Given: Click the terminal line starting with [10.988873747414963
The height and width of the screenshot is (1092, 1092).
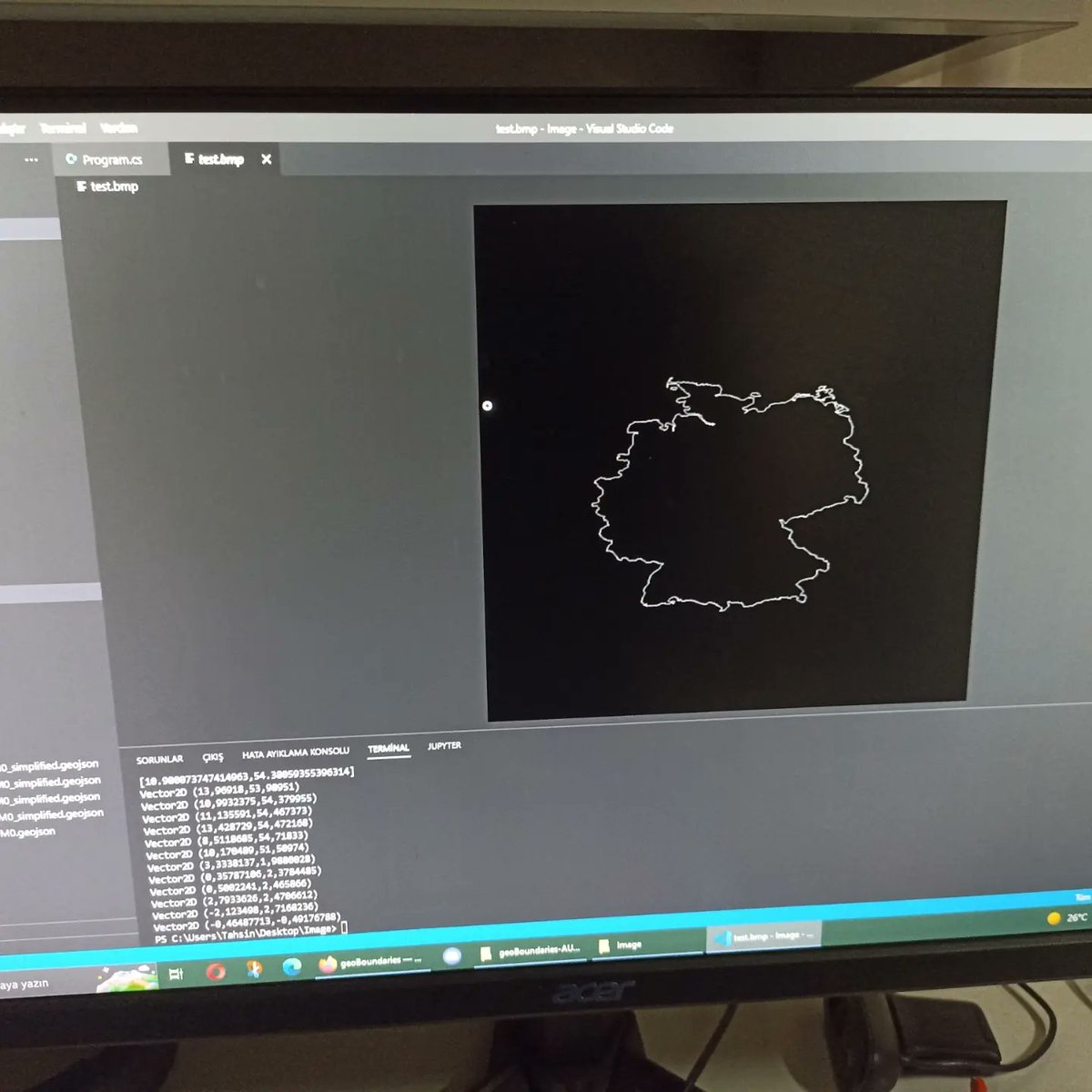Looking at the screenshot, I should tap(247, 776).
